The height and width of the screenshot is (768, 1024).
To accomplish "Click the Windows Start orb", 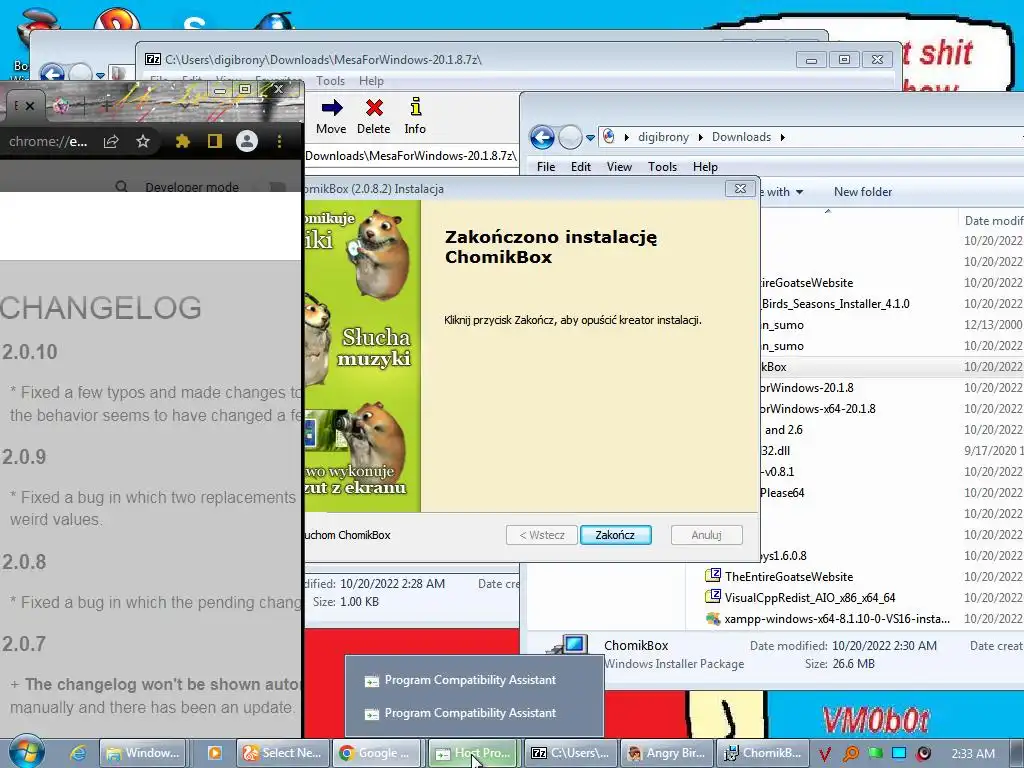I will [x=27, y=752].
